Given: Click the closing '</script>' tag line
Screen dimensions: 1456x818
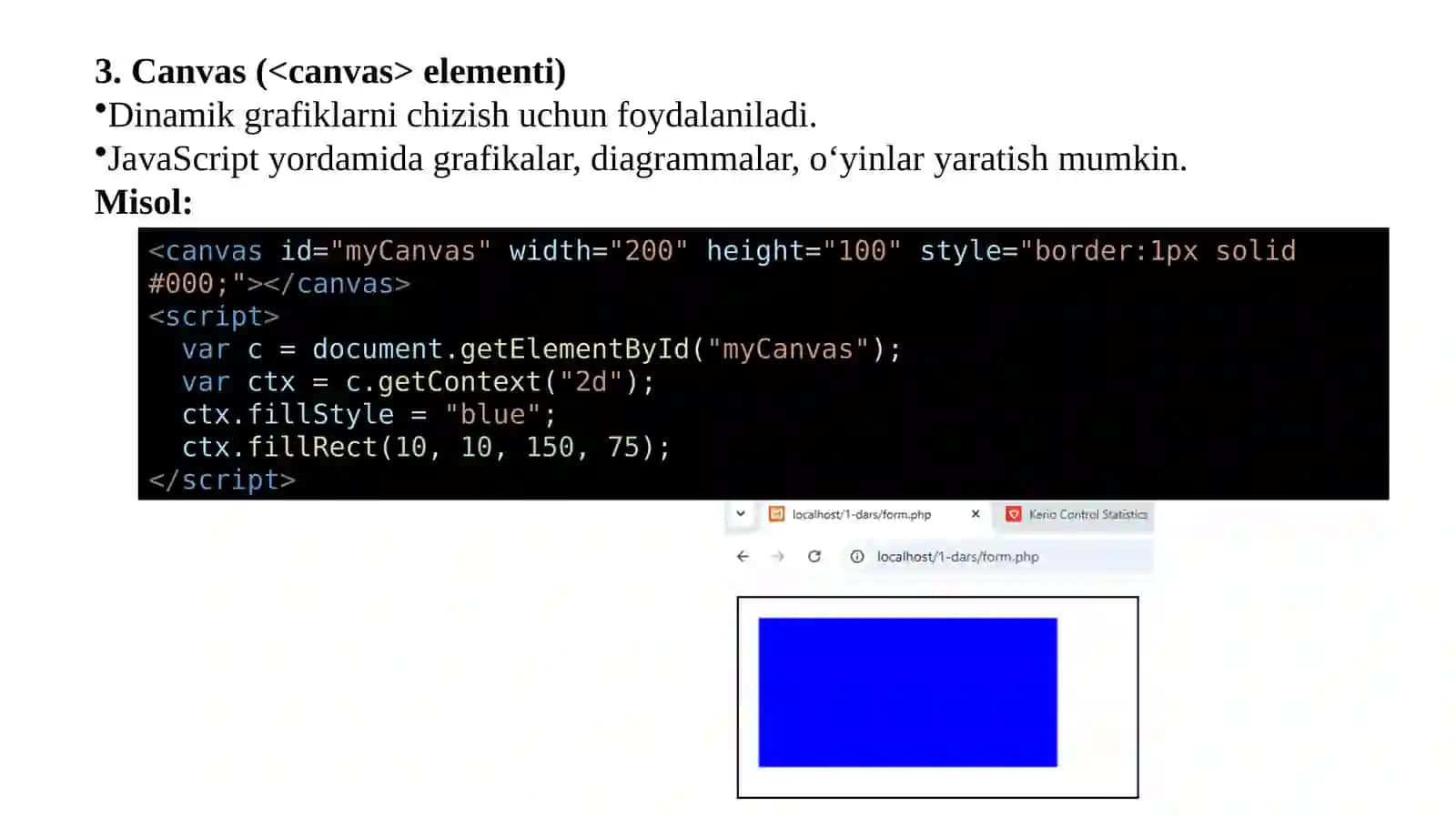Looking at the screenshot, I should (x=222, y=480).
